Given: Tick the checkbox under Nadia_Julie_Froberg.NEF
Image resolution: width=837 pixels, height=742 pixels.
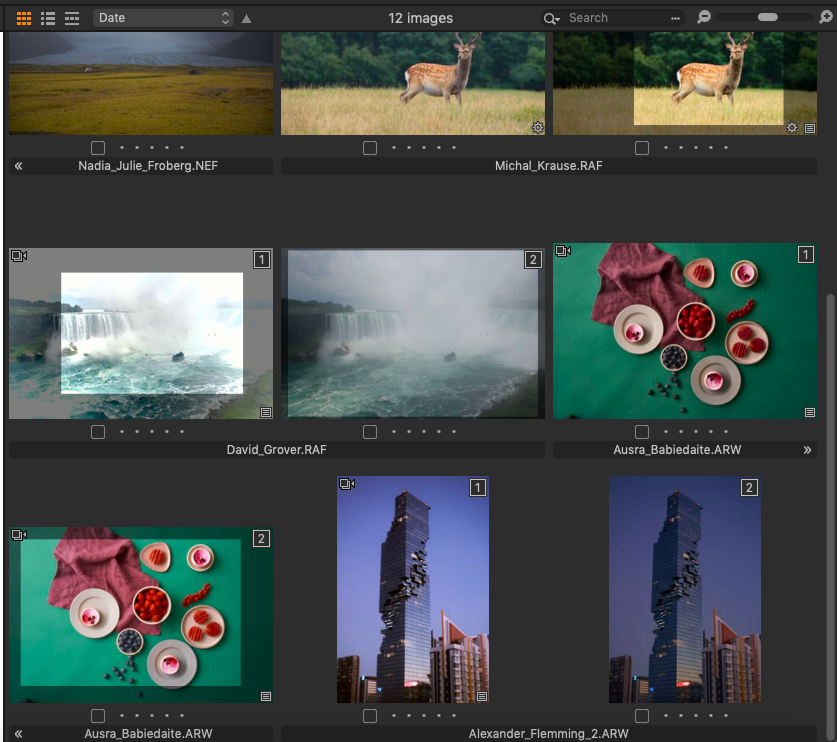Looking at the screenshot, I should click(x=98, y=147).
